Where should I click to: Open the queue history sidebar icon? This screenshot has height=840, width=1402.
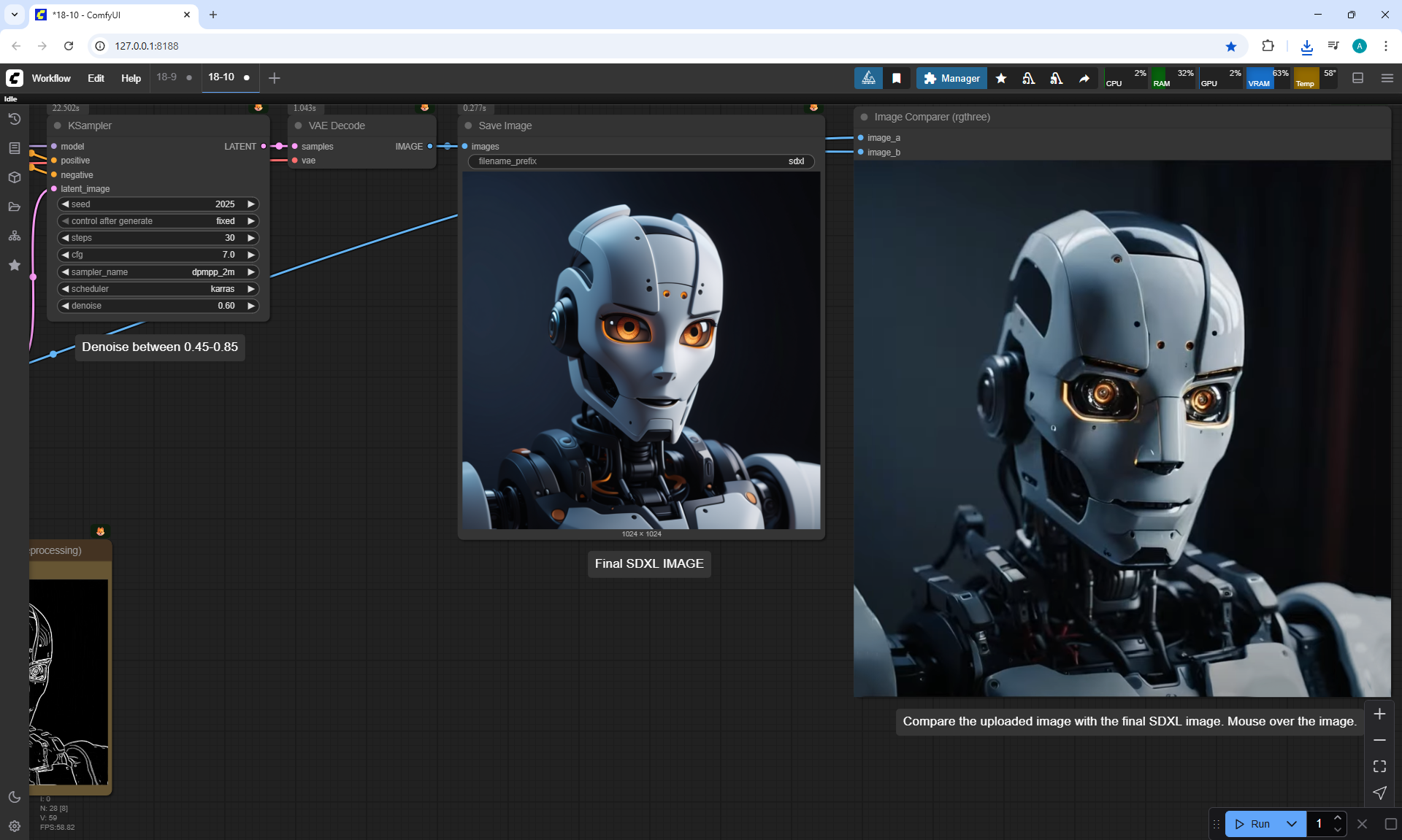[x=14, y=119]
